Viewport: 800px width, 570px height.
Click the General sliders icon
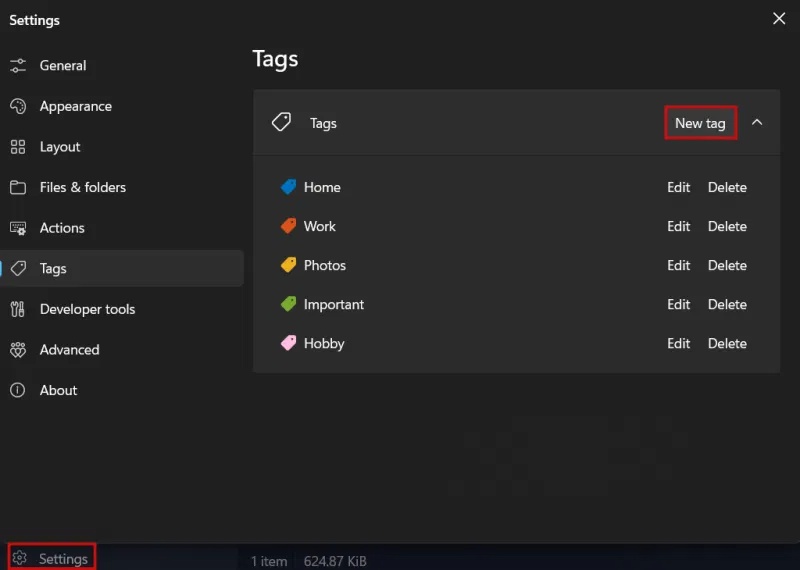(18, 65)
